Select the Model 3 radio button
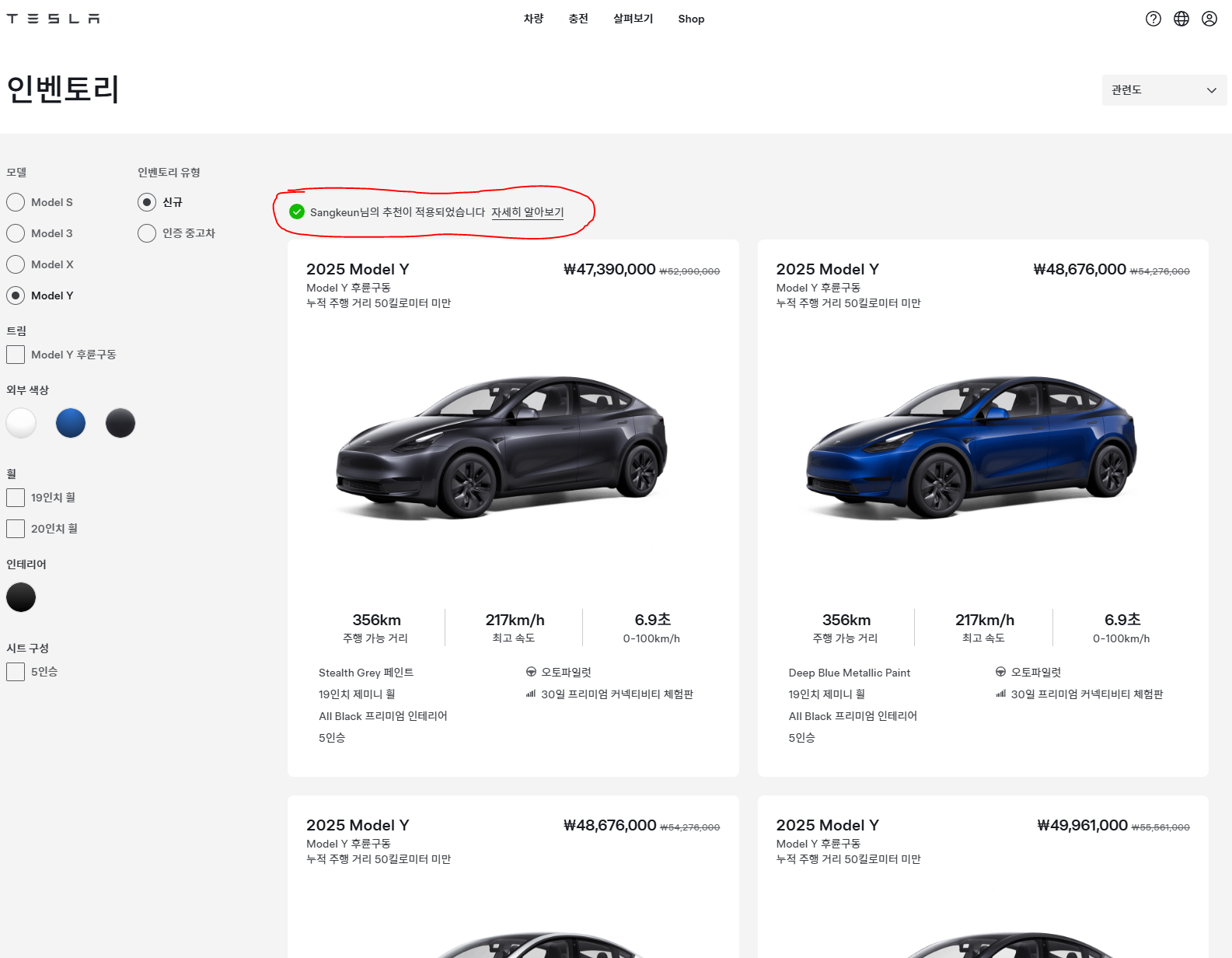The image size is (1232, 958). [16, 233]
